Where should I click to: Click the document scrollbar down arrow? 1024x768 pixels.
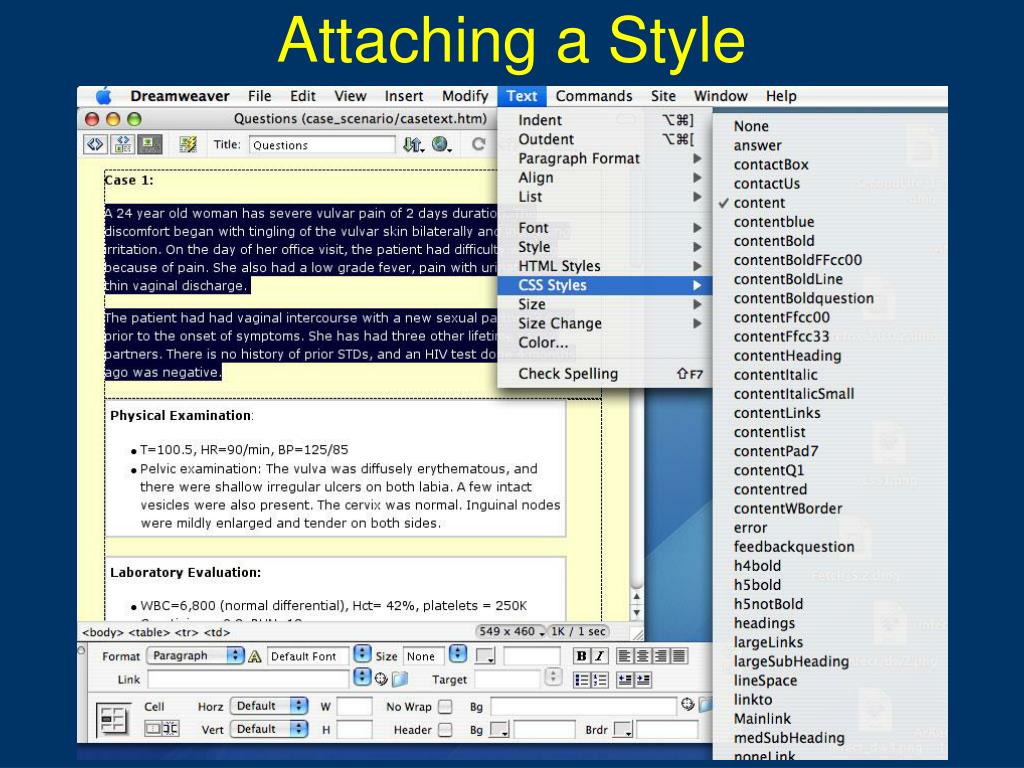[636, 613]
